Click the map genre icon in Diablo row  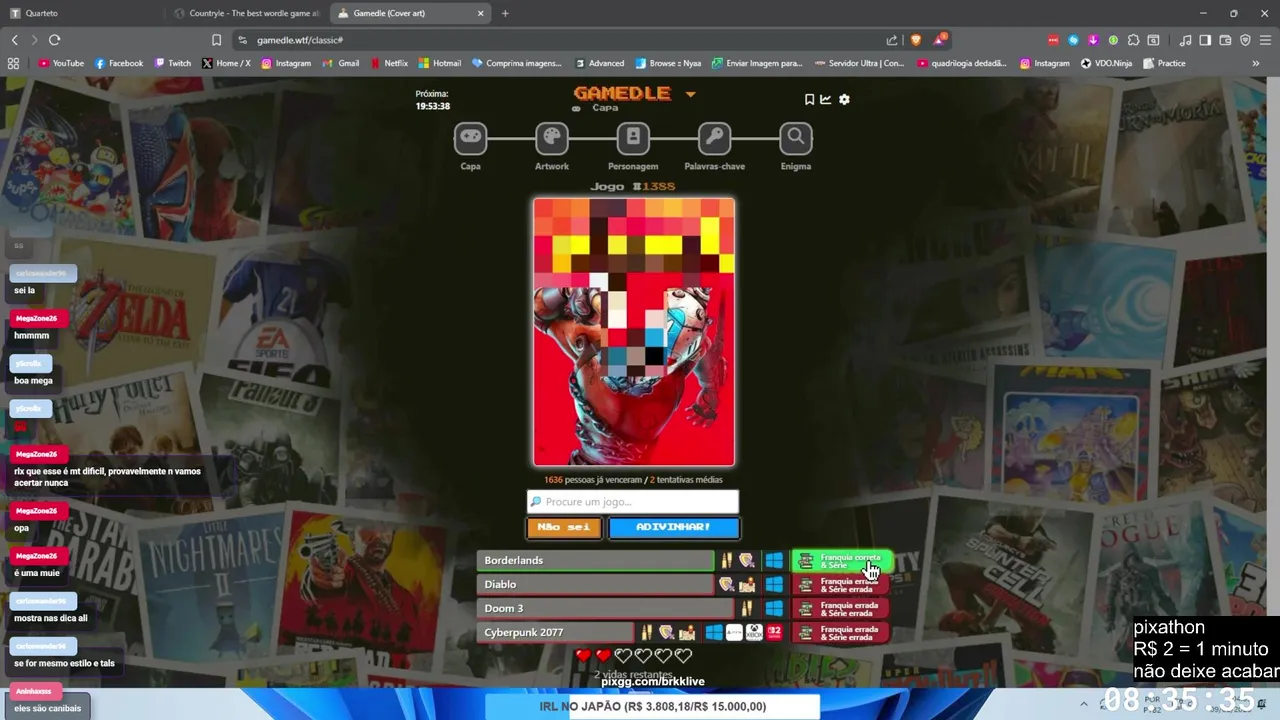pos(746,584)
